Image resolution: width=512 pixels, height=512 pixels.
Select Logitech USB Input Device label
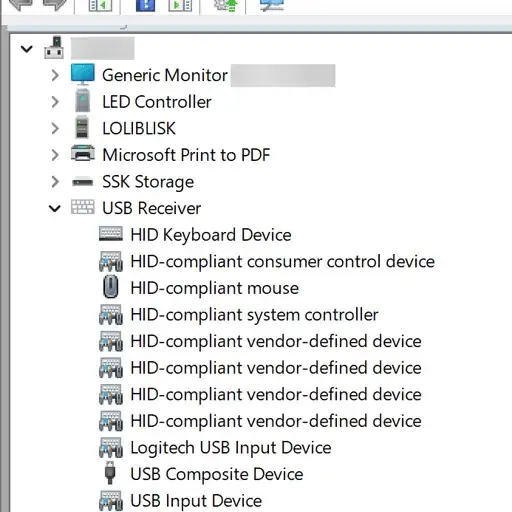[x=231, y=448]
